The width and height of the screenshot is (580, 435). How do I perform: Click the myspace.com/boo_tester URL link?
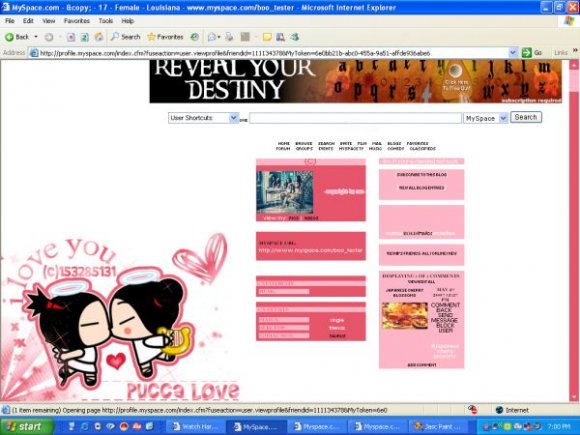(x=311, y=250)
